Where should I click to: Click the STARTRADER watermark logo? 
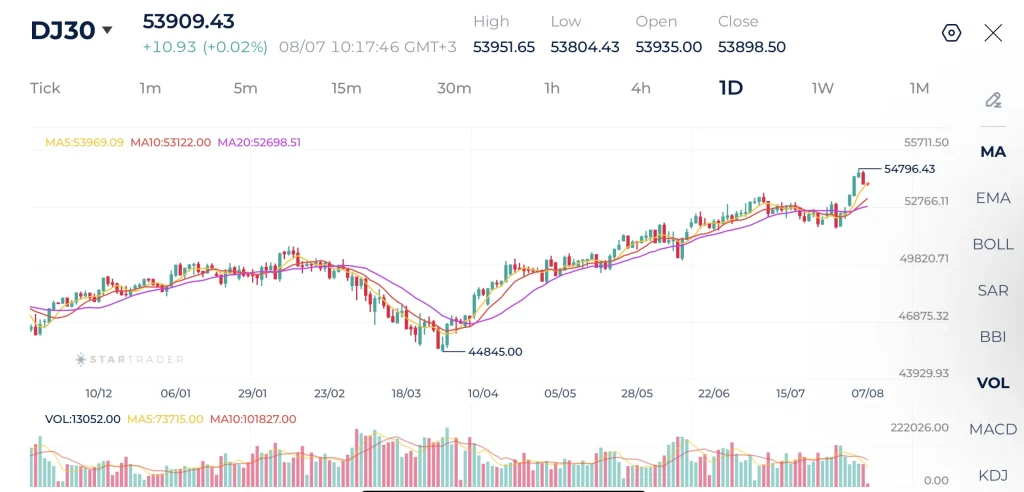coord(129,359)
